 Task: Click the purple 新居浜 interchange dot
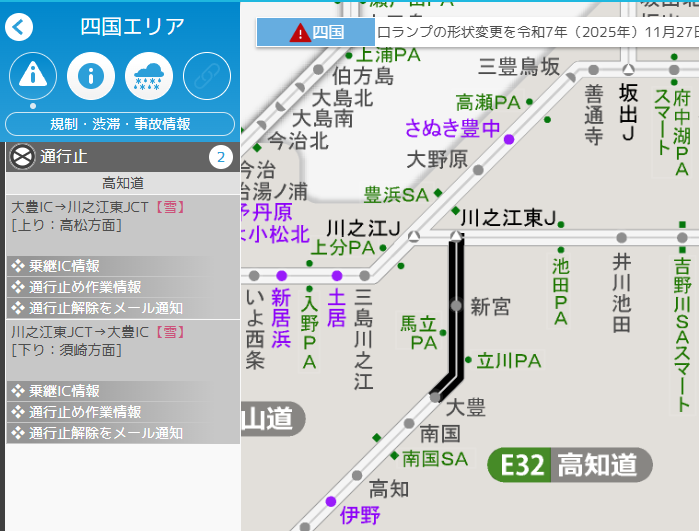[x=281, y=276]
